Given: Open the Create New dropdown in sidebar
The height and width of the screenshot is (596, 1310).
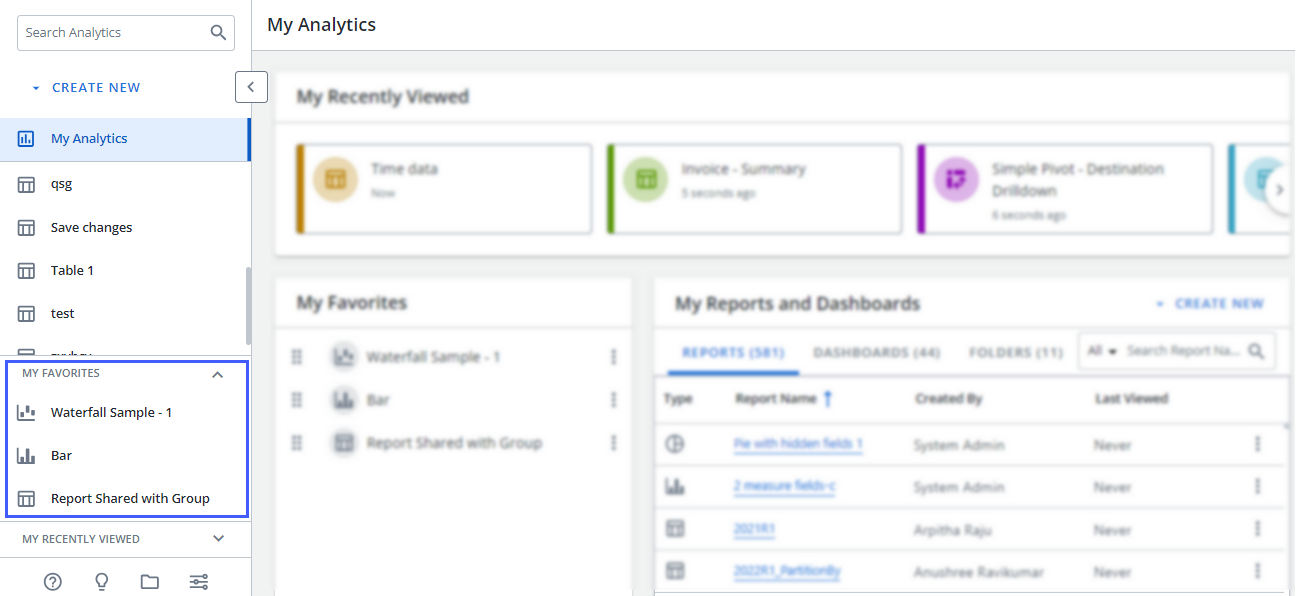Looking at the screenshot, I should [x=86, y=88].
